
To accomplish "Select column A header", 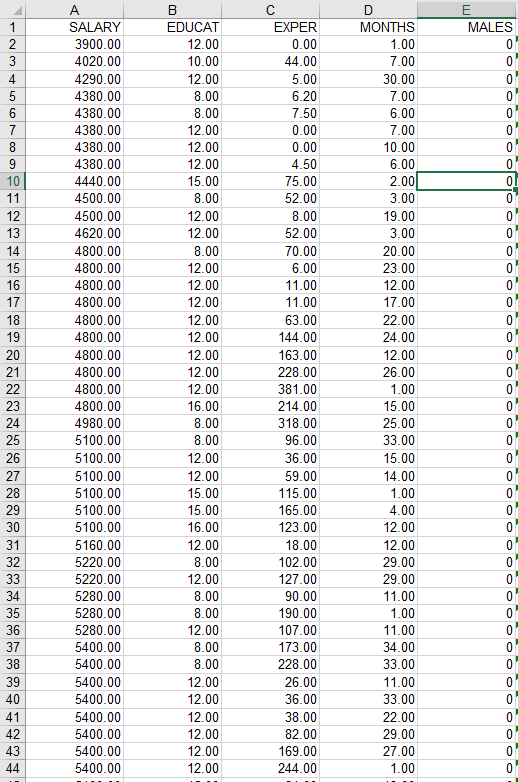I will [74, 9].
